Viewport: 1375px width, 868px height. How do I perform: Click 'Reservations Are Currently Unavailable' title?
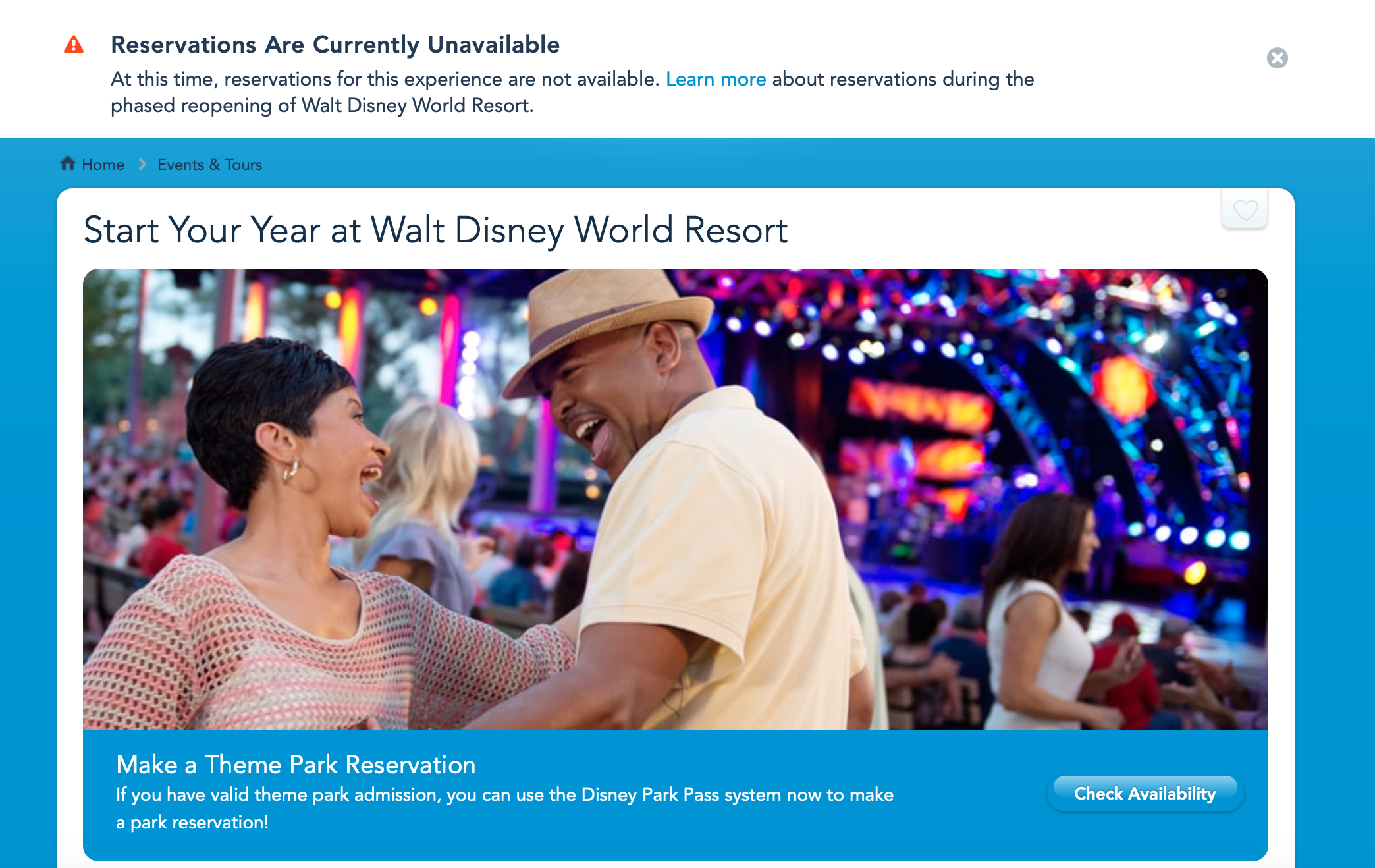(335, 45)
